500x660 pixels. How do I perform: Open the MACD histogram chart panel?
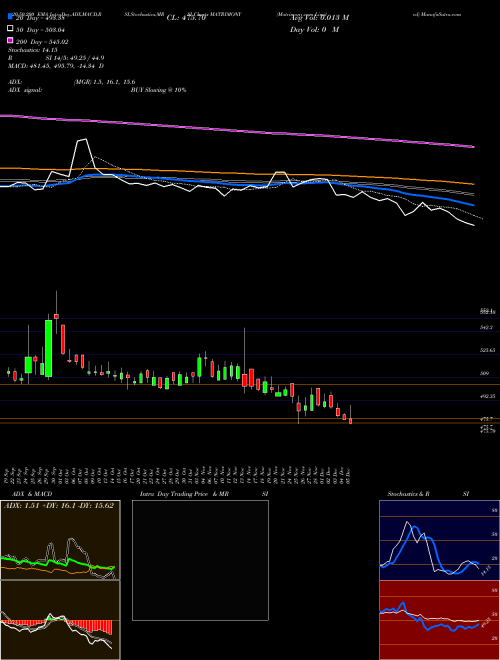(x=60, y=620)
